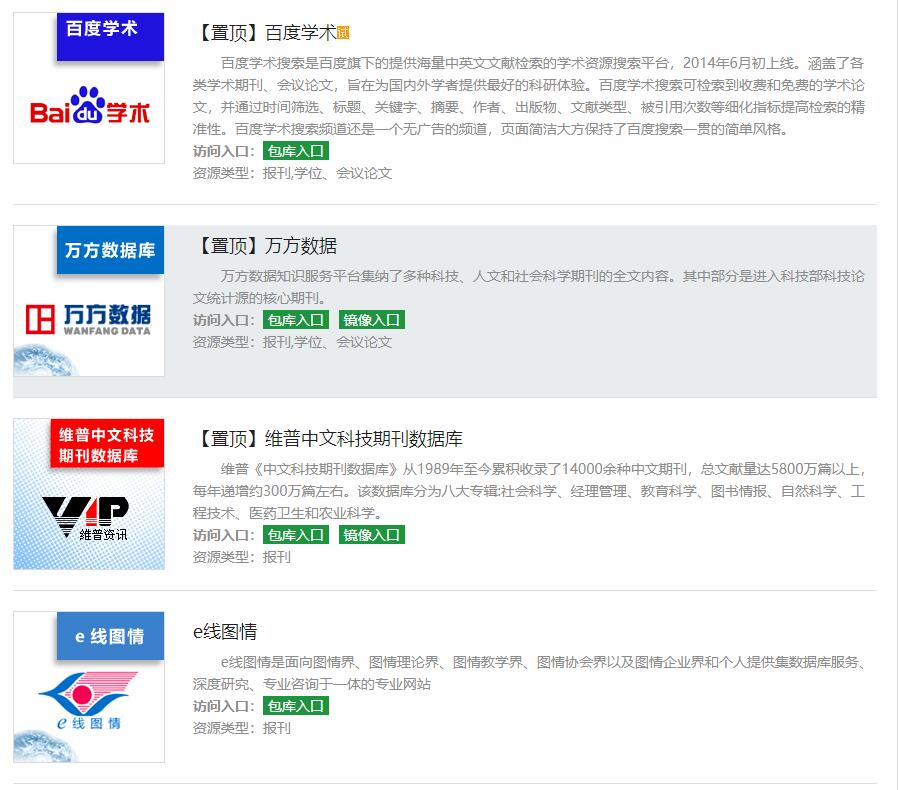
Task: Open the 维普中文科技期刊数据库 logo thumbnail
Action: 89,494
